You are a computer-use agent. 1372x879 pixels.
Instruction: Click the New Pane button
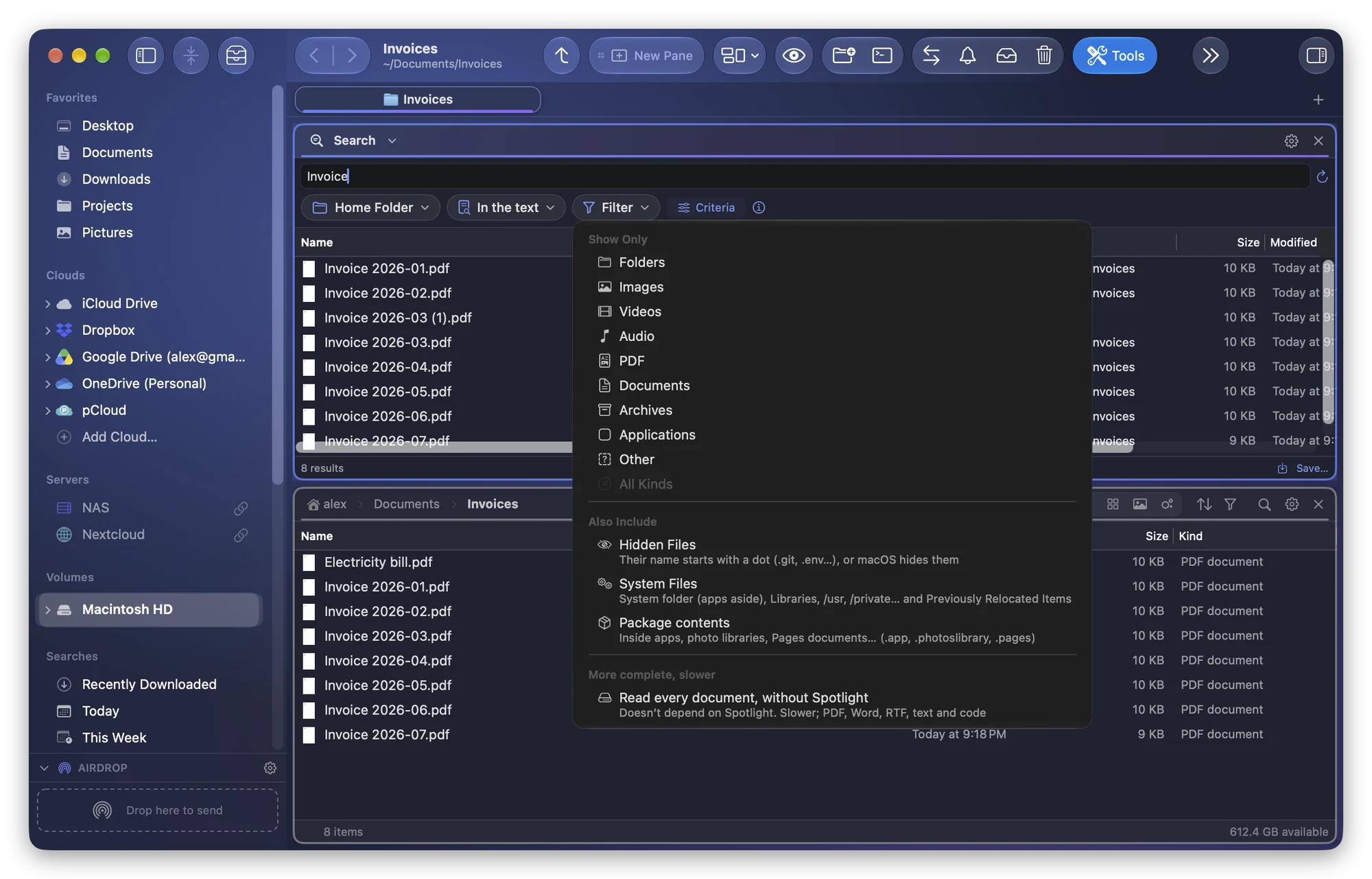click(646, 56)
